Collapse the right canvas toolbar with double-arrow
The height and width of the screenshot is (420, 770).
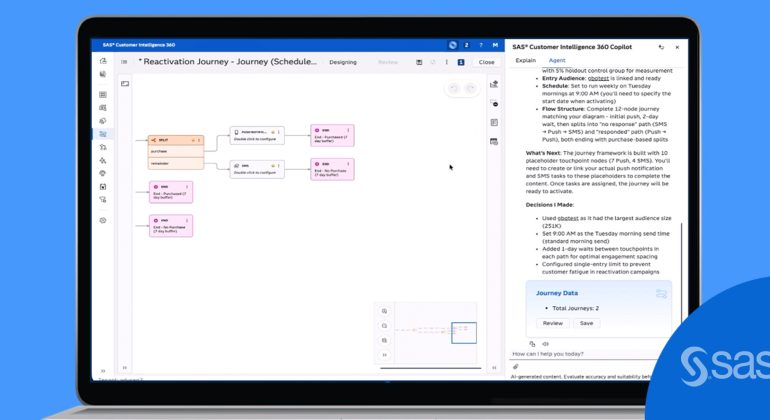pos(494,367)
